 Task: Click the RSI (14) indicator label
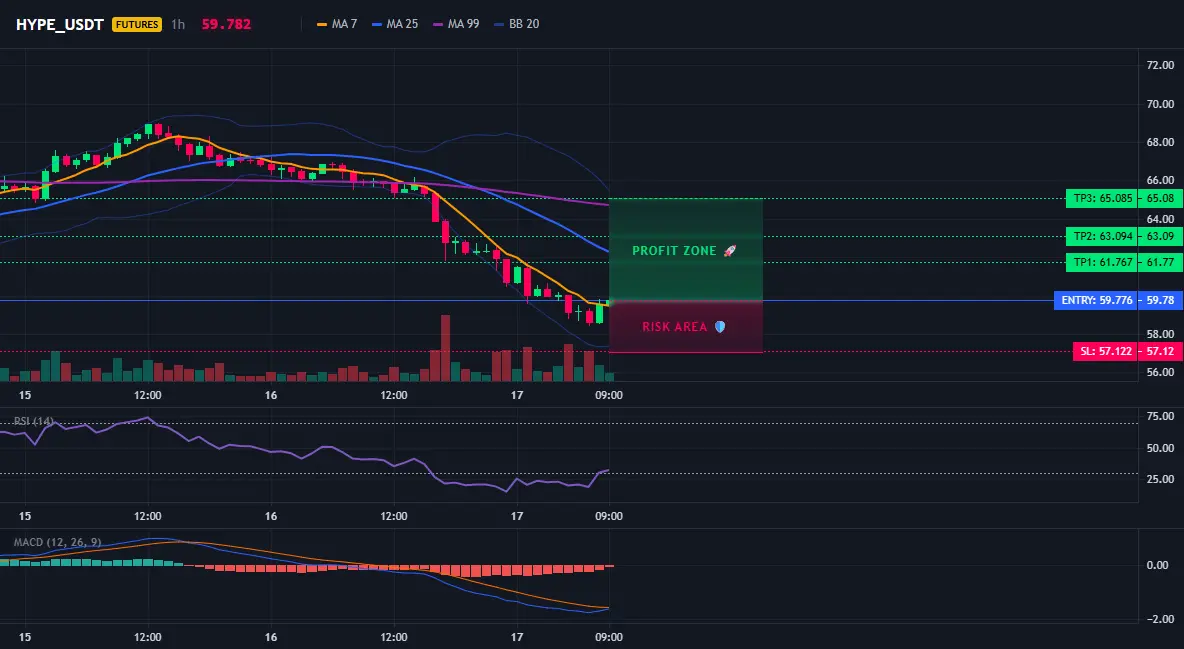34,421
